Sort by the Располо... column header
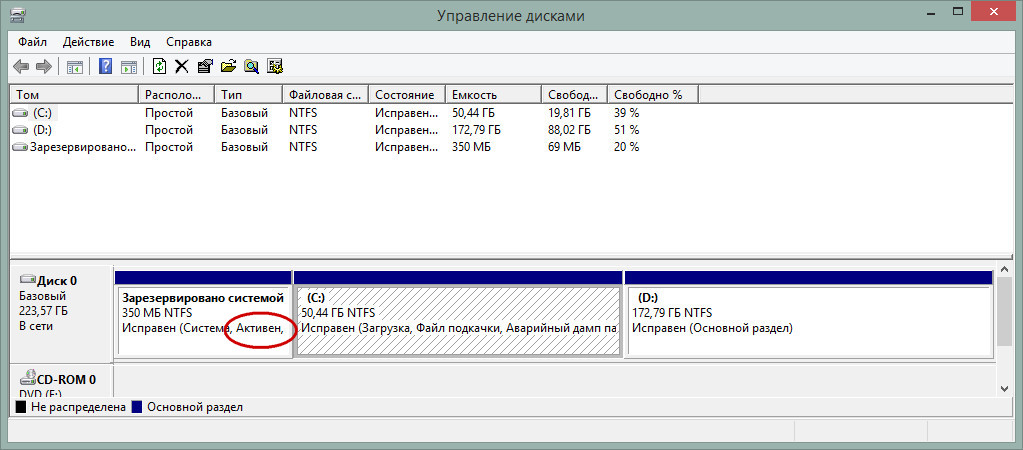This screenshot has width=1023, height=450. pyautogui.click(x=177, y=95)
